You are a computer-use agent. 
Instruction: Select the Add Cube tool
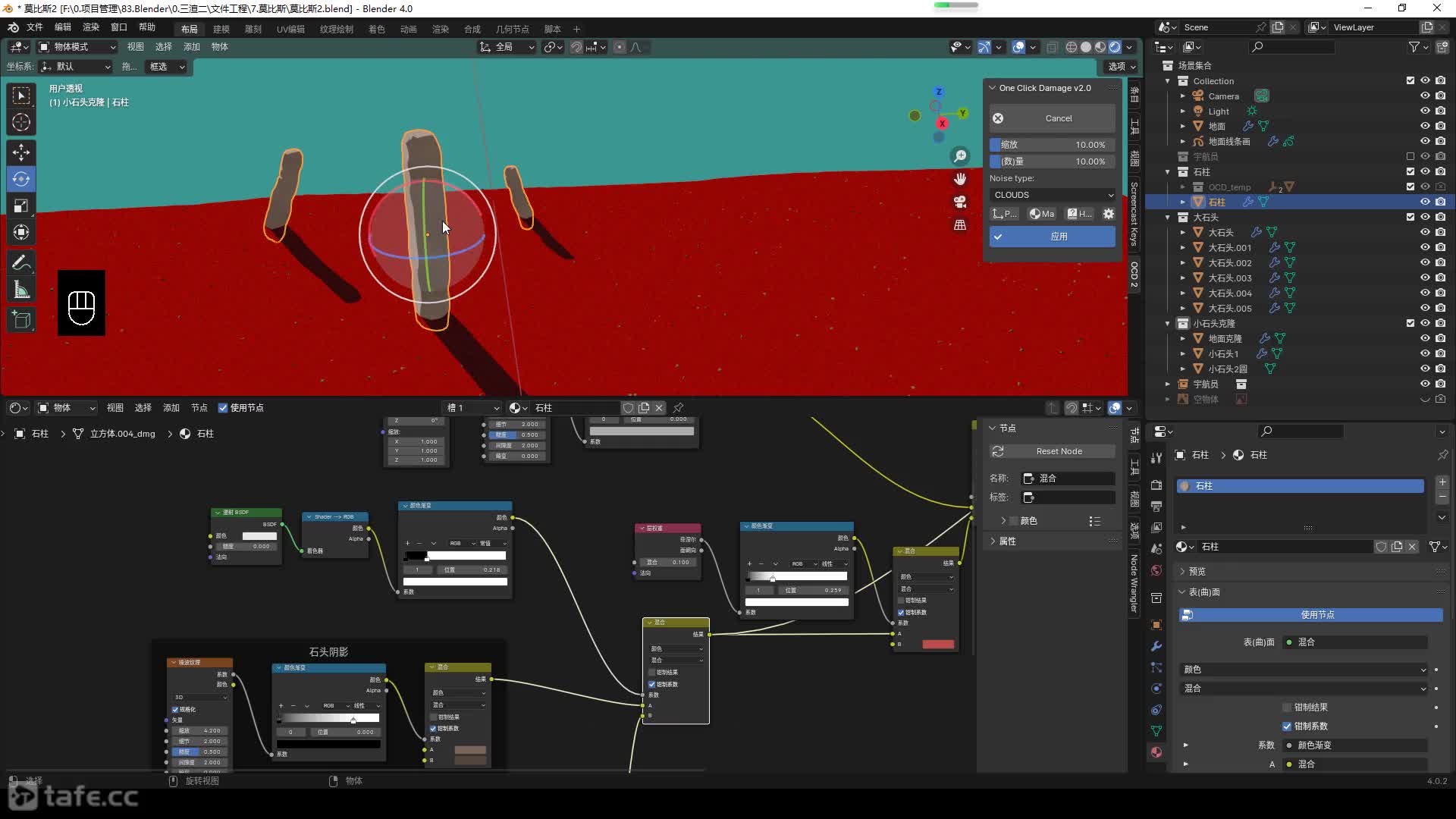[21, 320]
